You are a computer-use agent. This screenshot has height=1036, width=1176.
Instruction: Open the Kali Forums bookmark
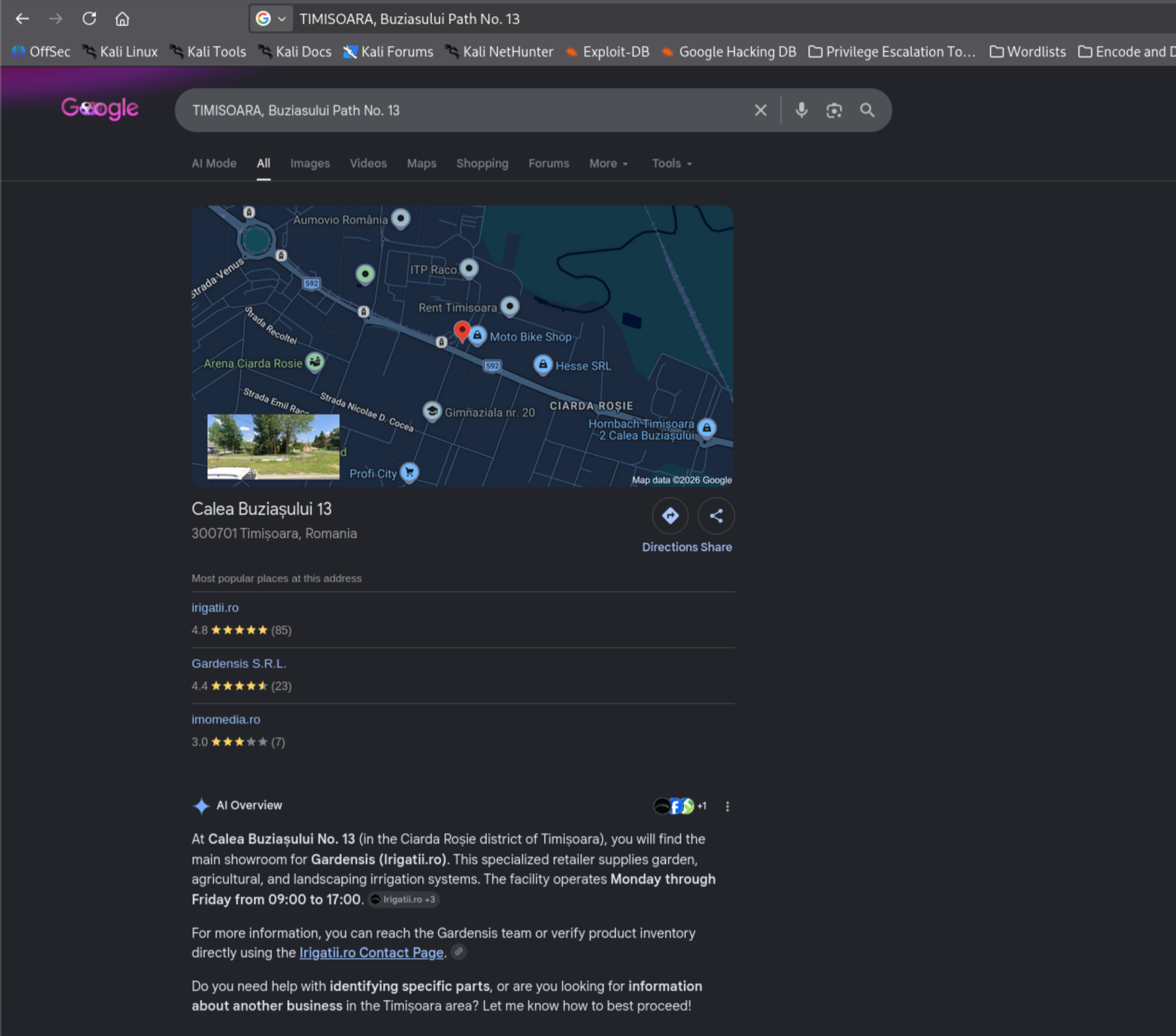coord(388,51)
